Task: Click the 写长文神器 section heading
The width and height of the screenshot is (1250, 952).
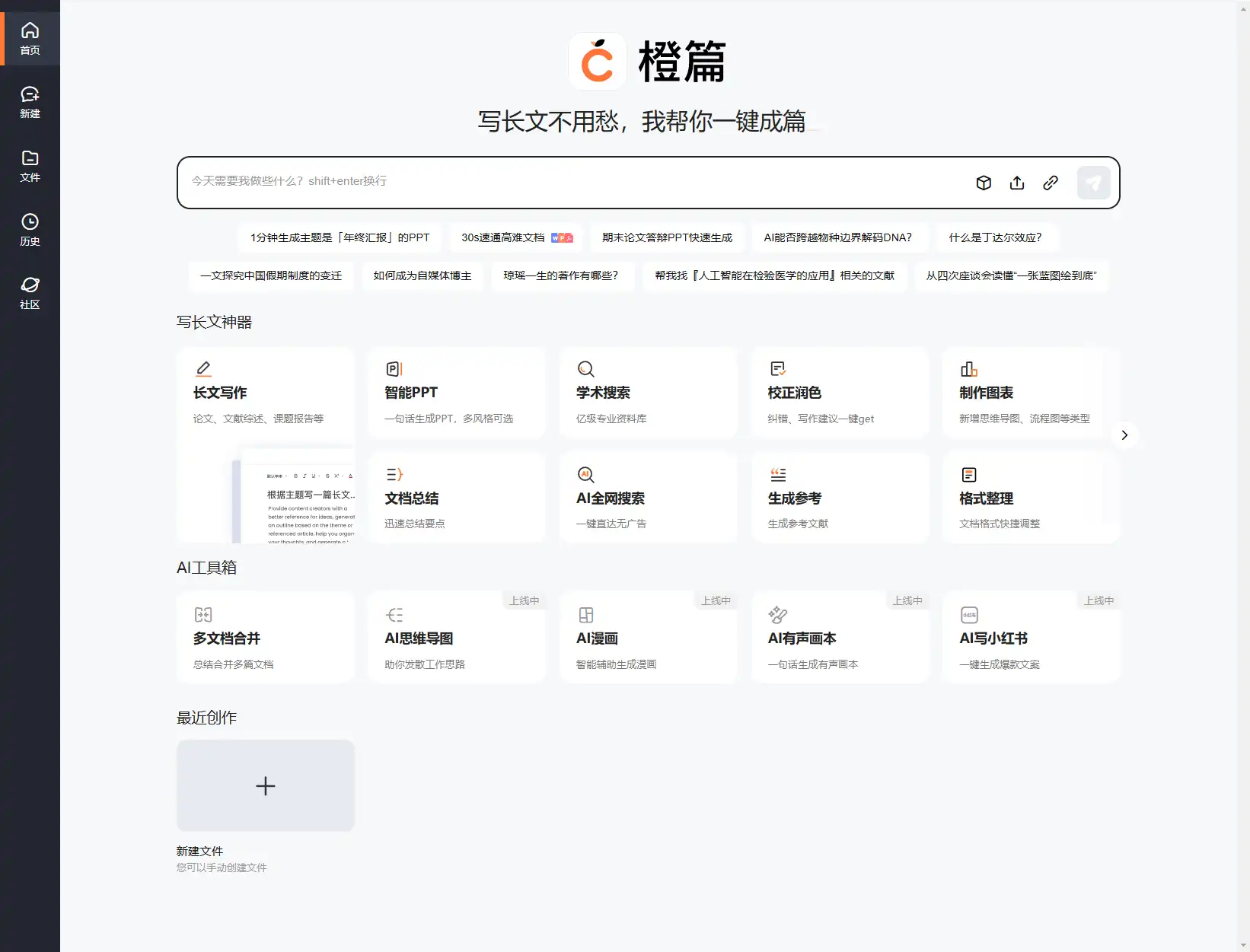Action: pyautogui.click(x=214, y=322)
